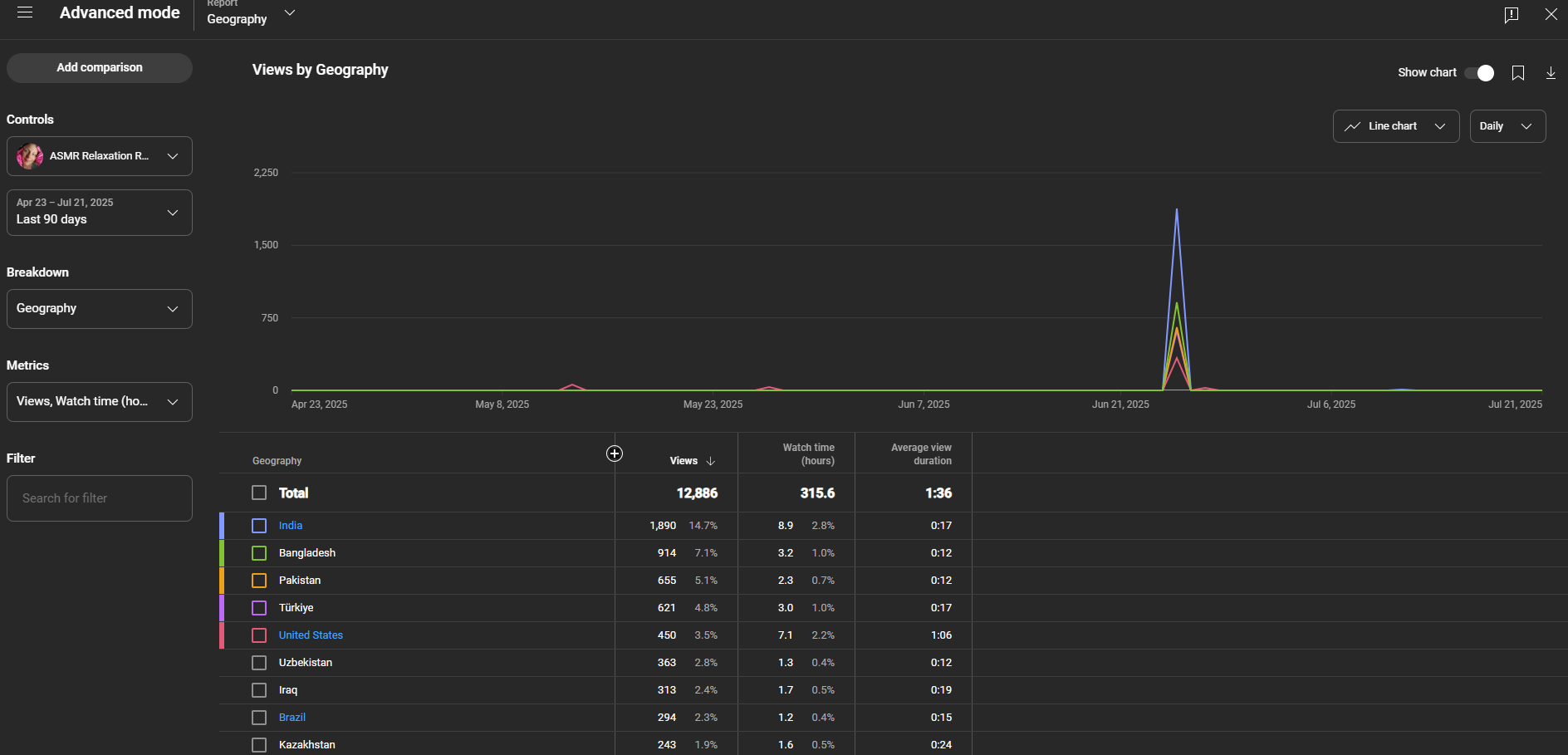Image resolution: width=1568 pixels, height=755 pixels.
Task: Click the Views by Geography title
Action: pos(321,70)
